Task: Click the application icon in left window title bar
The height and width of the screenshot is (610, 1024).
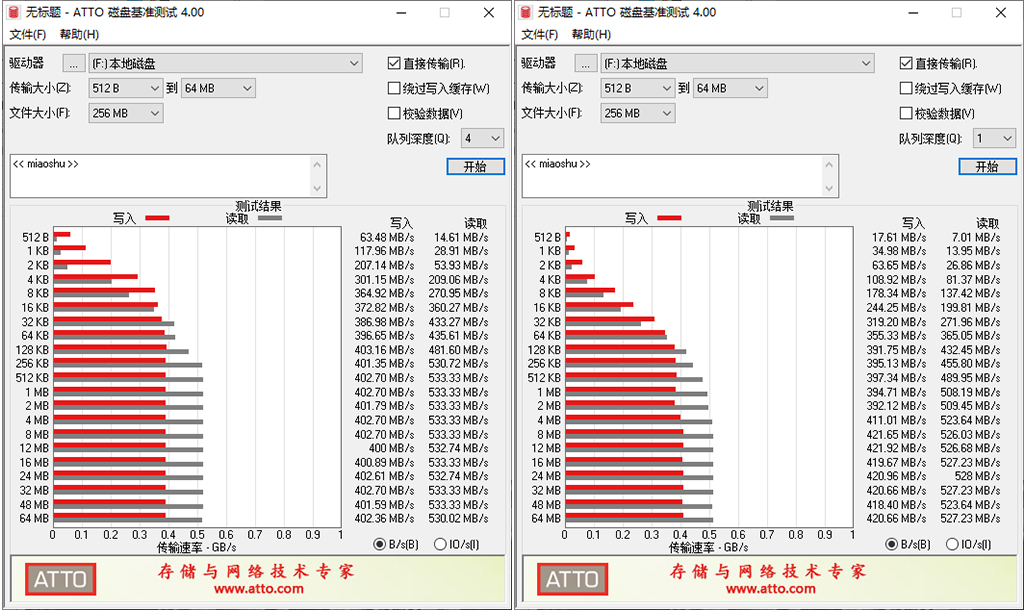Action: (x=12, y=13)
